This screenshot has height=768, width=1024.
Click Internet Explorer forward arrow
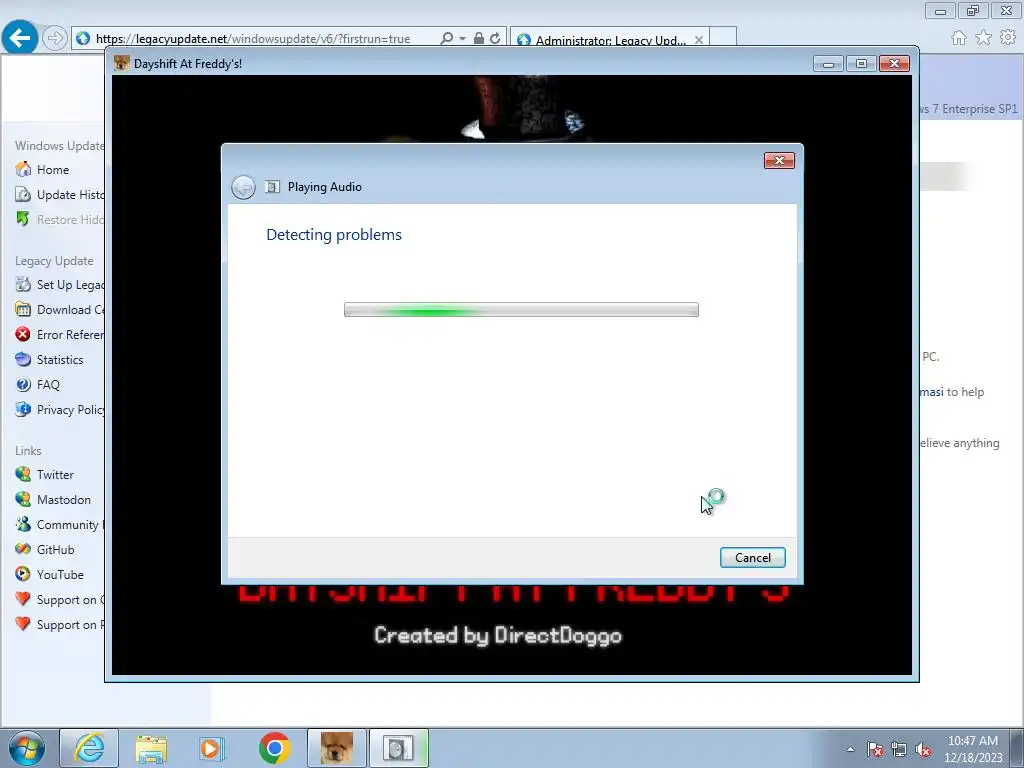(55, 39)
